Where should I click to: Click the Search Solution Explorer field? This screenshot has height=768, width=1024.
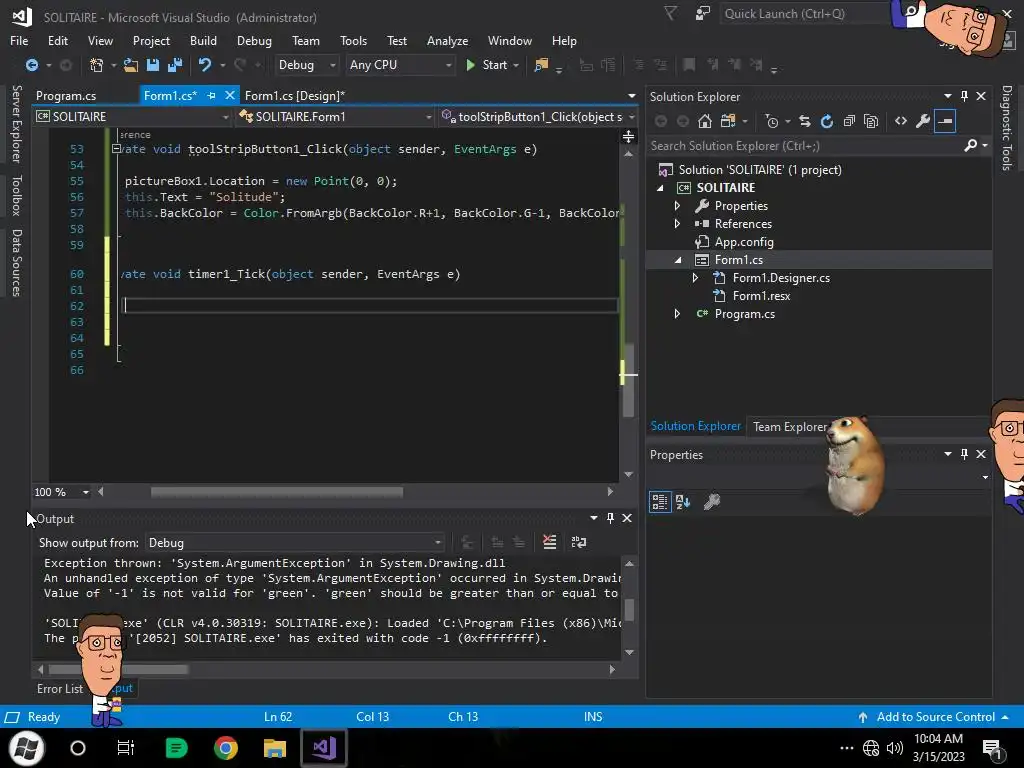(x=803, y=146)
